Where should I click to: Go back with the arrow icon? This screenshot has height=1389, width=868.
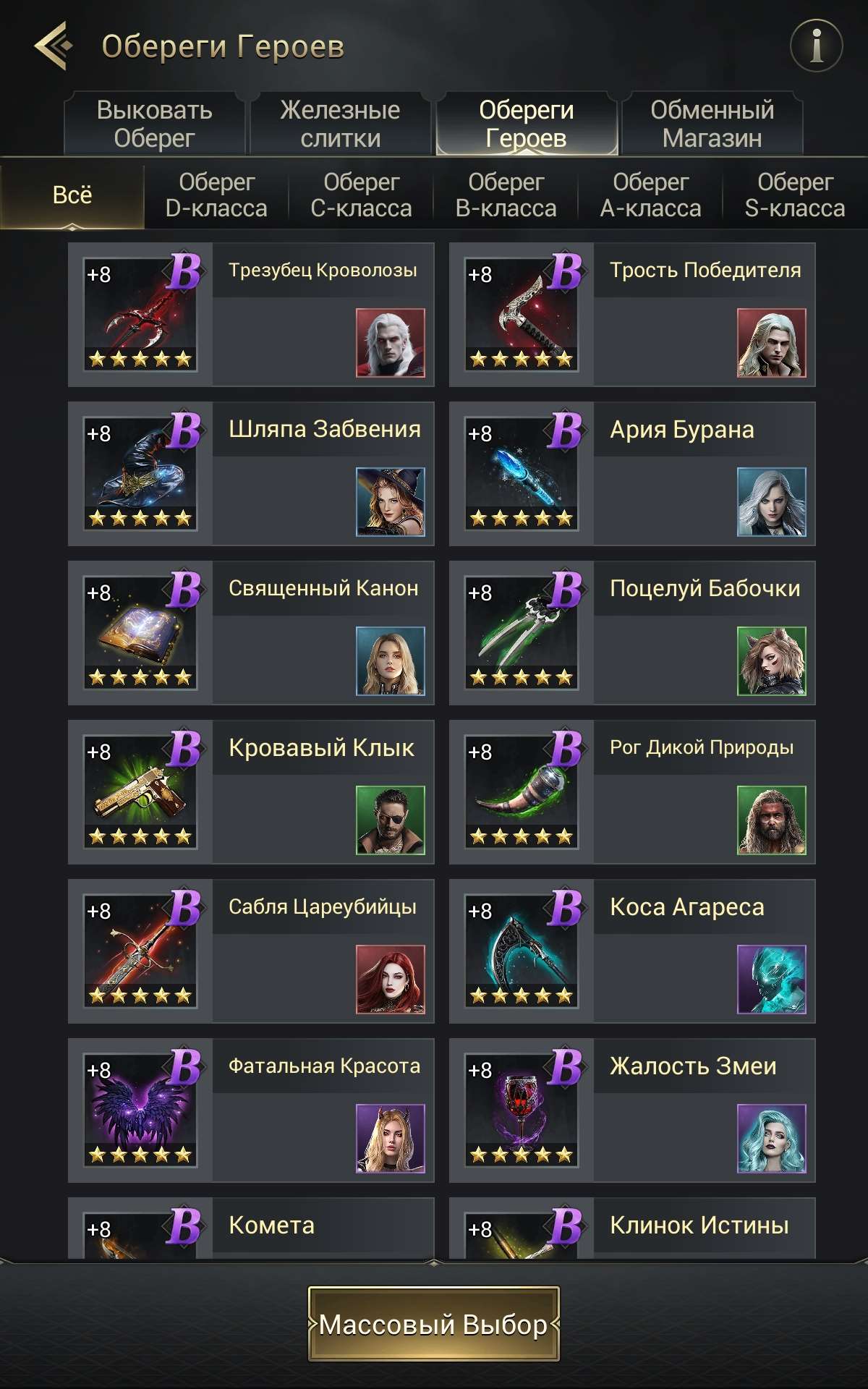(x=54, y=46)
